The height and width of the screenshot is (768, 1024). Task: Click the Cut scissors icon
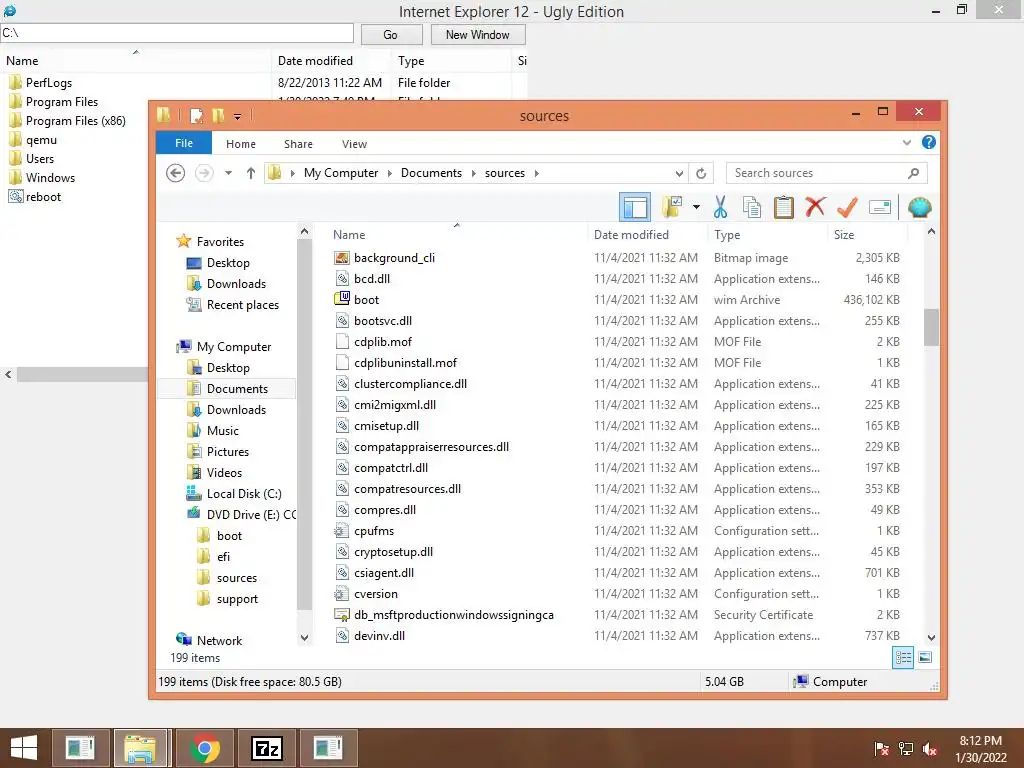(x=720, y=208)
